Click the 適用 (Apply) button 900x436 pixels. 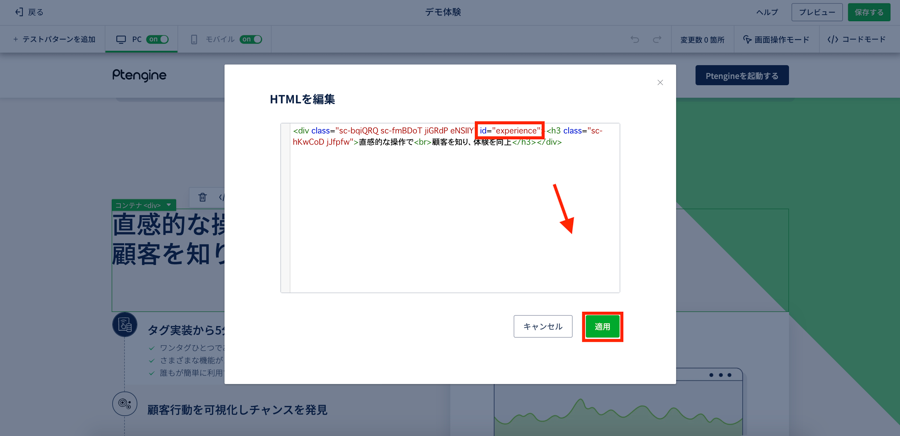click(x=602, y=327)
